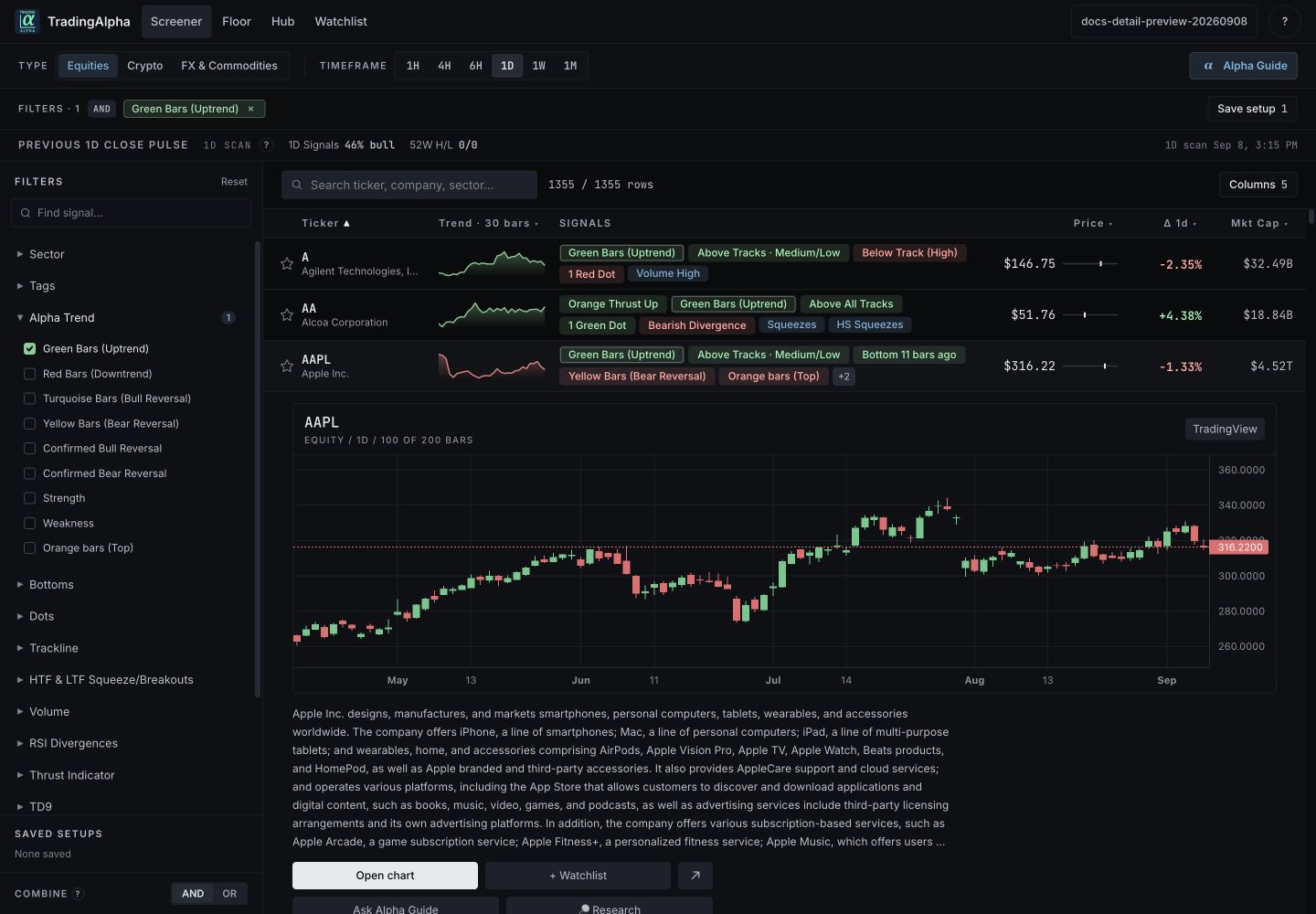Click the TradingView chart button
This screenshot has height=914, width=1316.
1225,429
